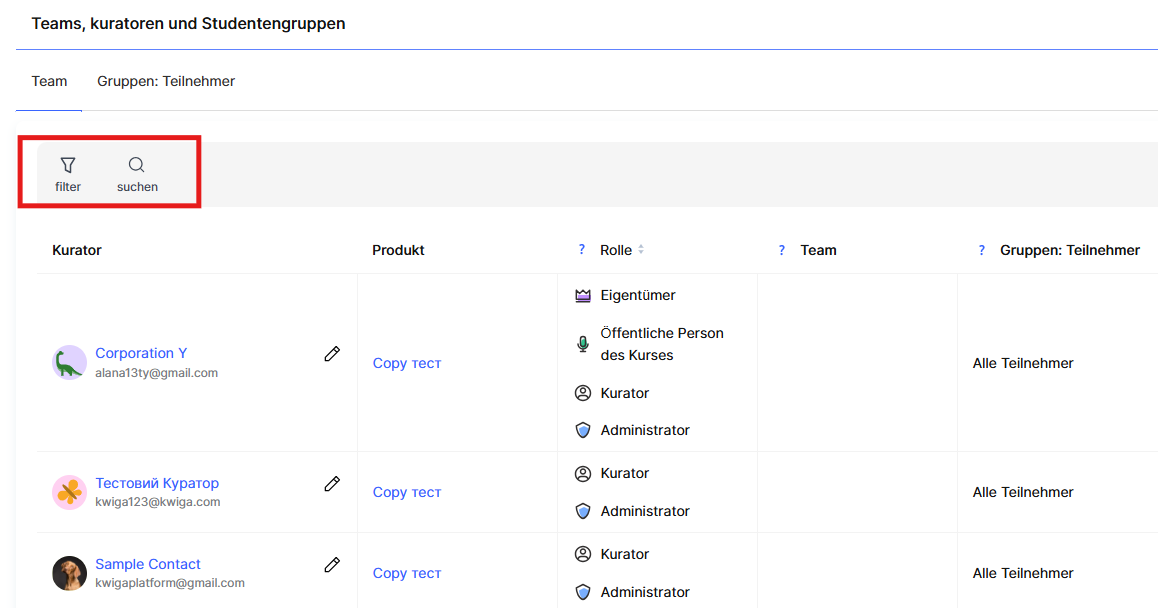Open the filter tool
This screenshot has height=608, width=1158.
(68, 174)
